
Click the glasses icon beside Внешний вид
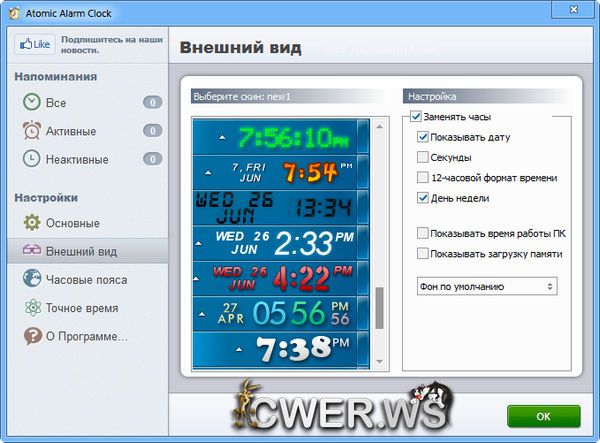coord(32,251)
